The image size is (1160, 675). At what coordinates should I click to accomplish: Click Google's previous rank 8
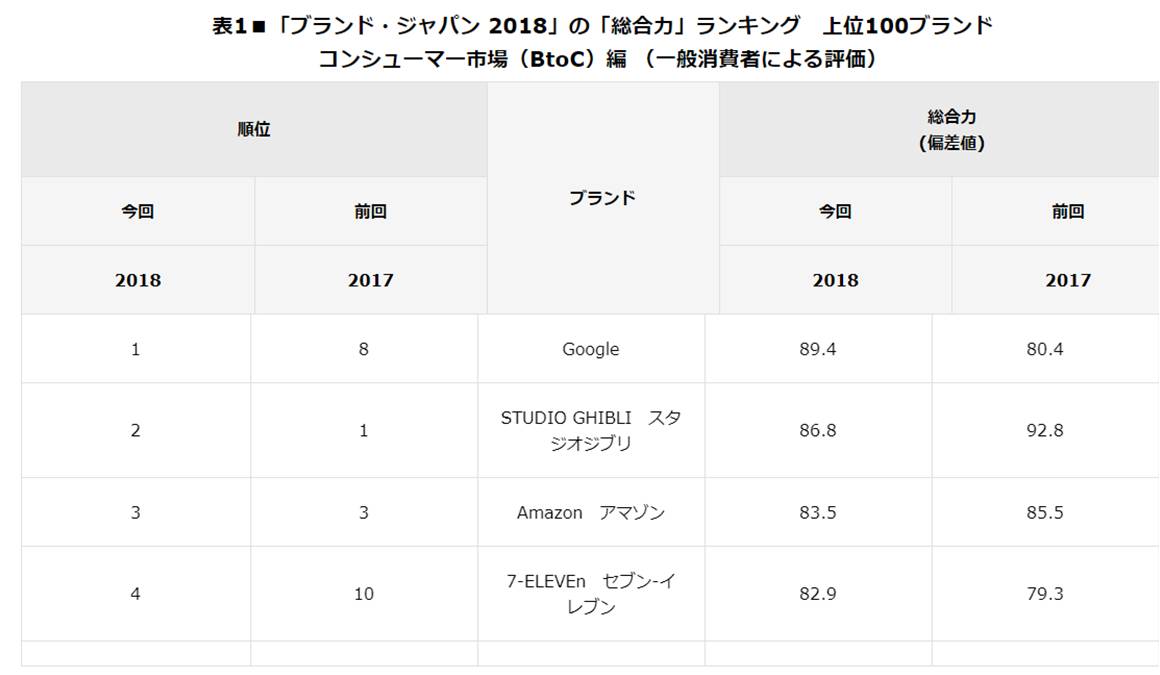click(x=363, y=349)
